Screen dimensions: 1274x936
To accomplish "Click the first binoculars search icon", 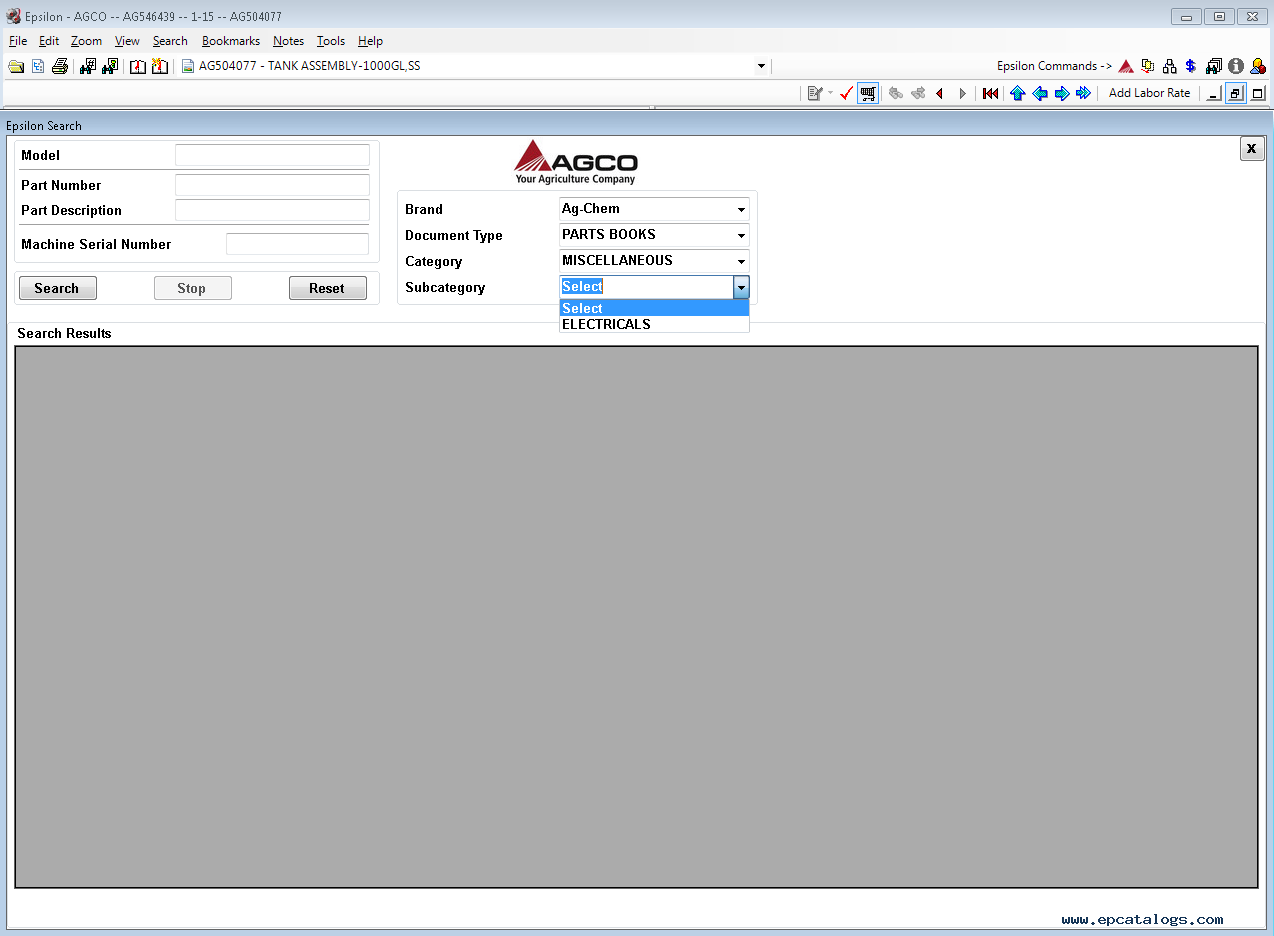I will (x=88, y=66).
